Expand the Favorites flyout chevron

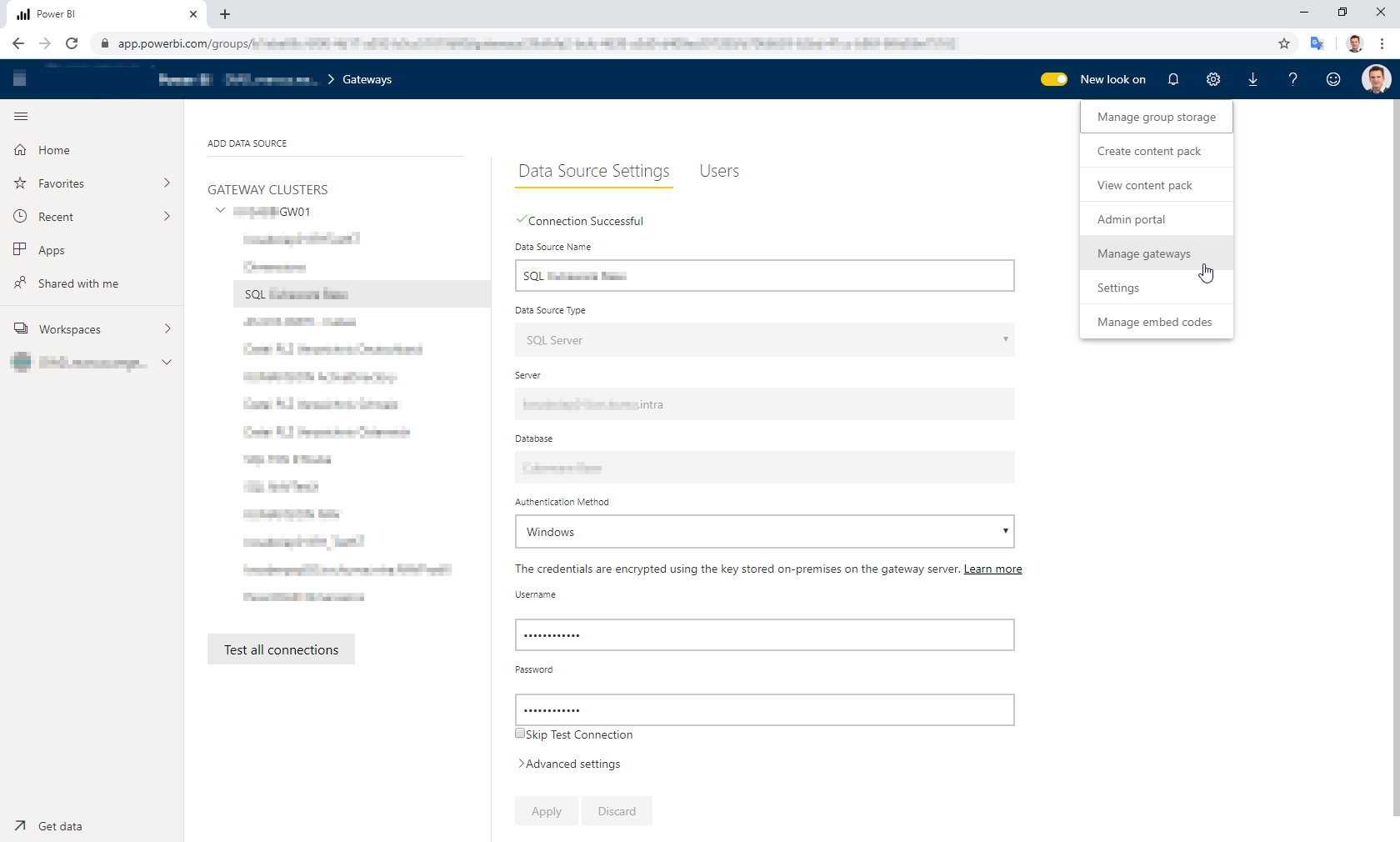(167, 183)
